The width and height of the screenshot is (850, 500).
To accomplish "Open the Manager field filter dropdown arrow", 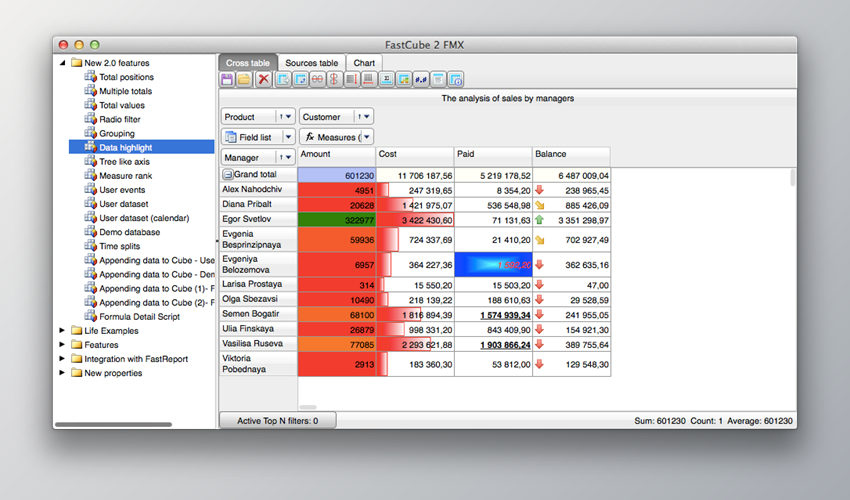I will (x=289, y=157).
